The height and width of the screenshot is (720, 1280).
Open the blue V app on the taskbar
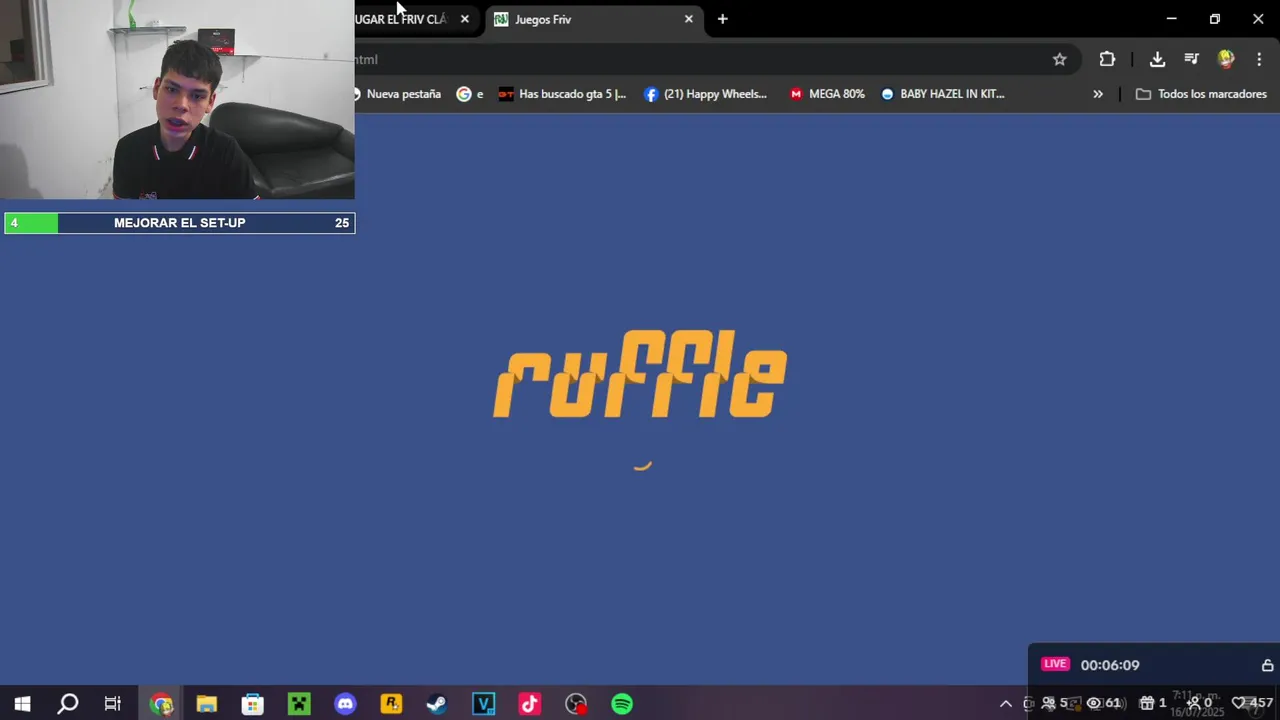click(484, 704)
